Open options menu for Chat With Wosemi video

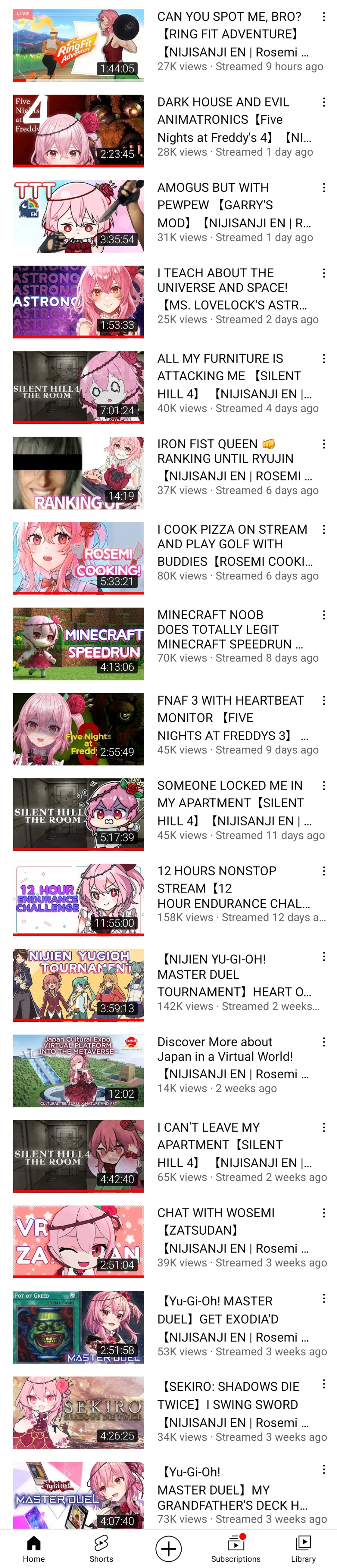tap(323, 1213)
